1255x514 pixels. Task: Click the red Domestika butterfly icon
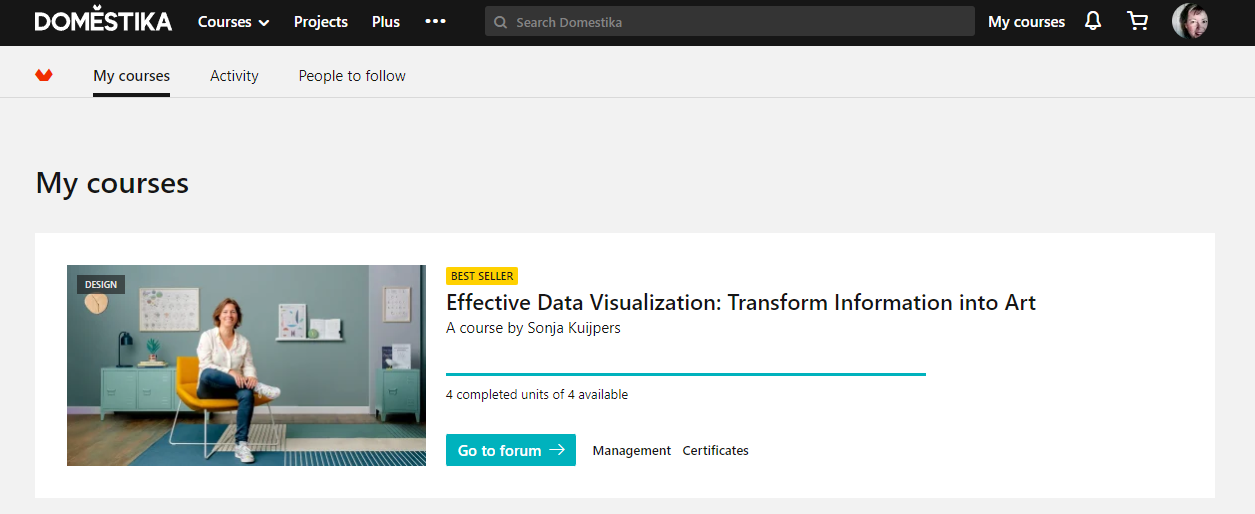click(44, 75)
